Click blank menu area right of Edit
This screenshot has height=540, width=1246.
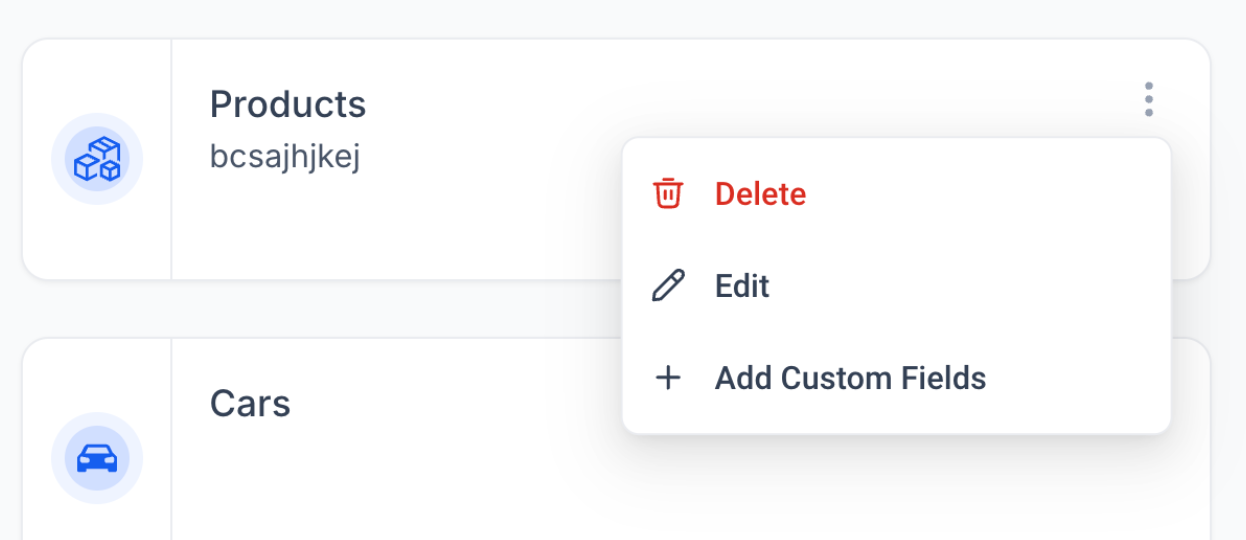[x=1000, y=286]
